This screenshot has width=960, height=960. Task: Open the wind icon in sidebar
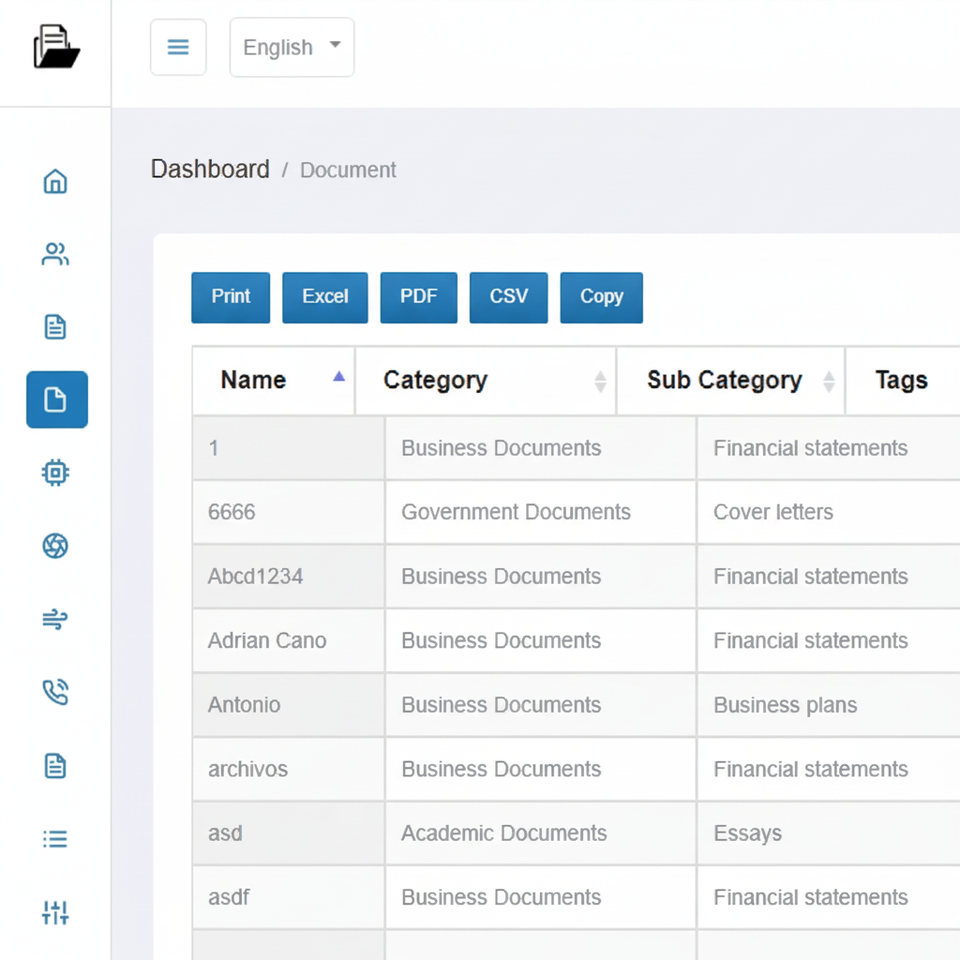(55, 620)
